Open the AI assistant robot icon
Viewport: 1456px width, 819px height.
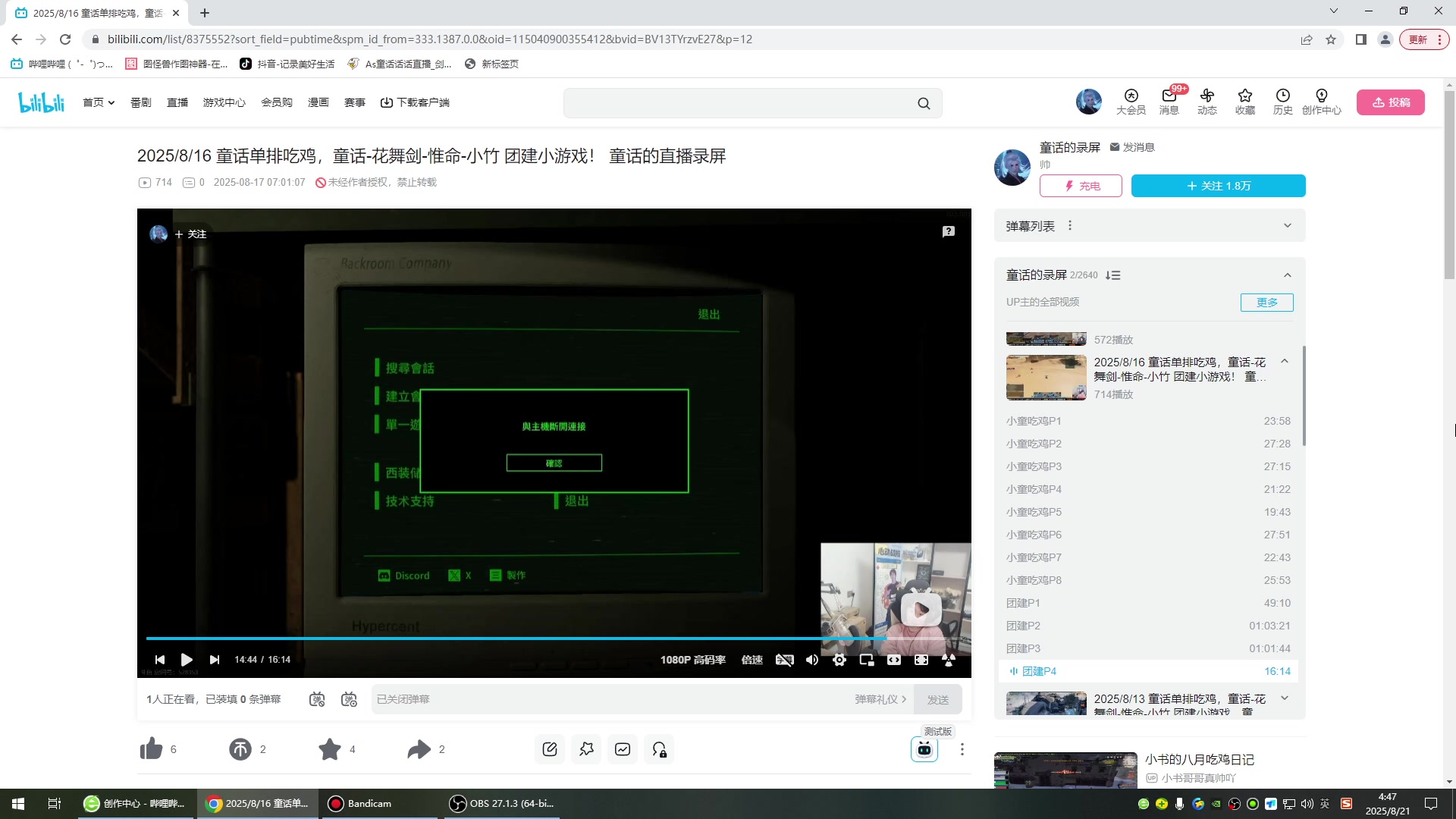[x=924, y=749]
